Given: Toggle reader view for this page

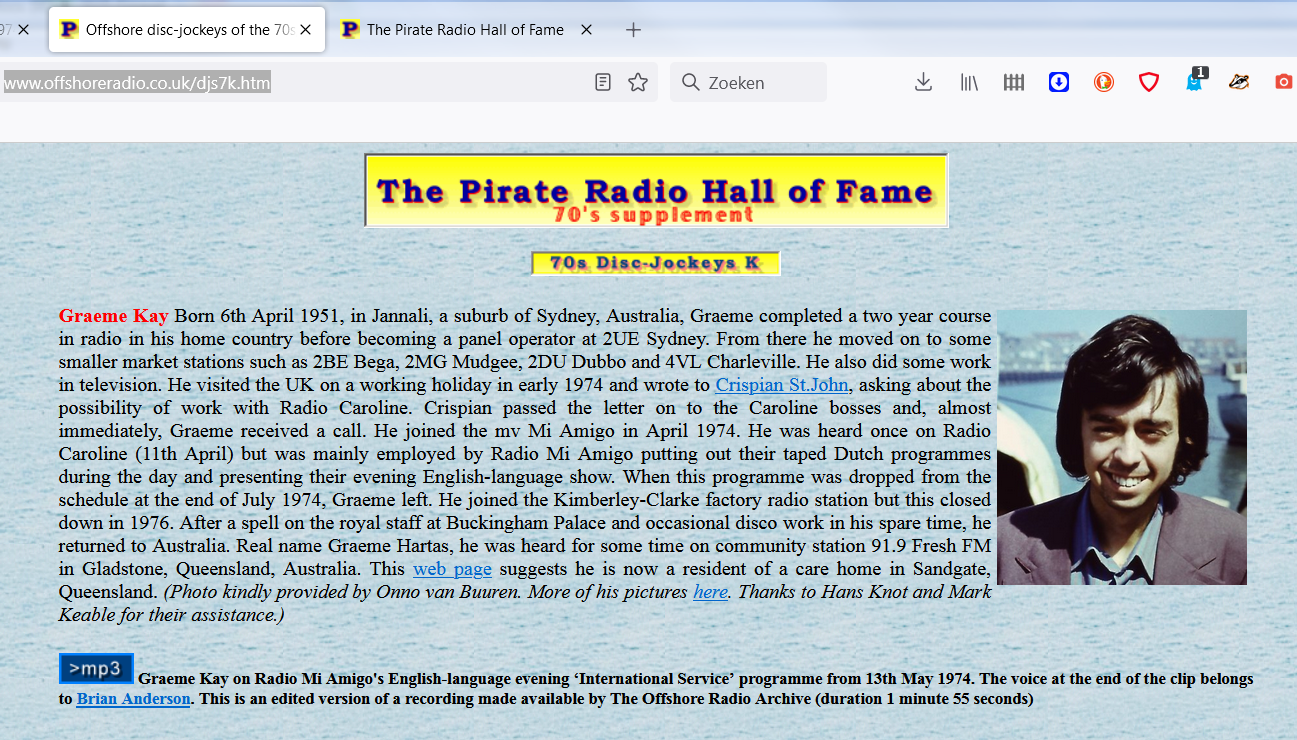Looking at the screenshot, I should point(602,82).
